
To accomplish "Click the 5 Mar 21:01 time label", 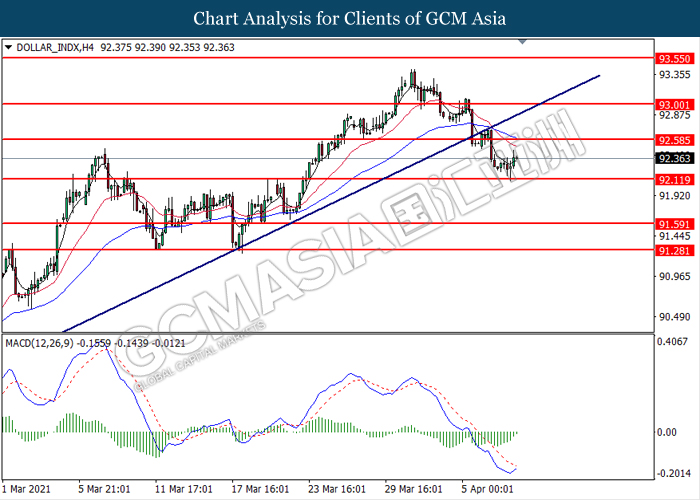I will tap(104, 489).
